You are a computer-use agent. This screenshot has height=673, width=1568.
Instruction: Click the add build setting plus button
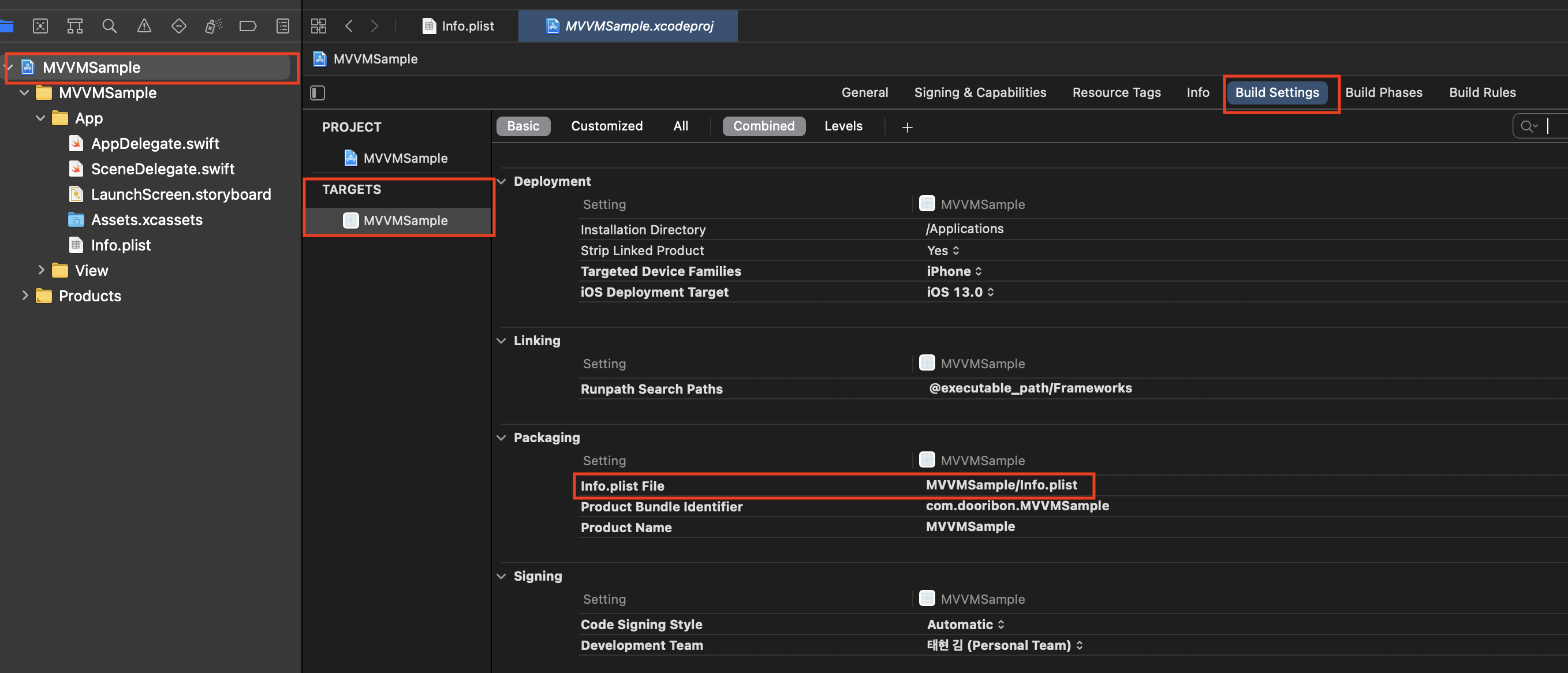click(x=907, y=127)
